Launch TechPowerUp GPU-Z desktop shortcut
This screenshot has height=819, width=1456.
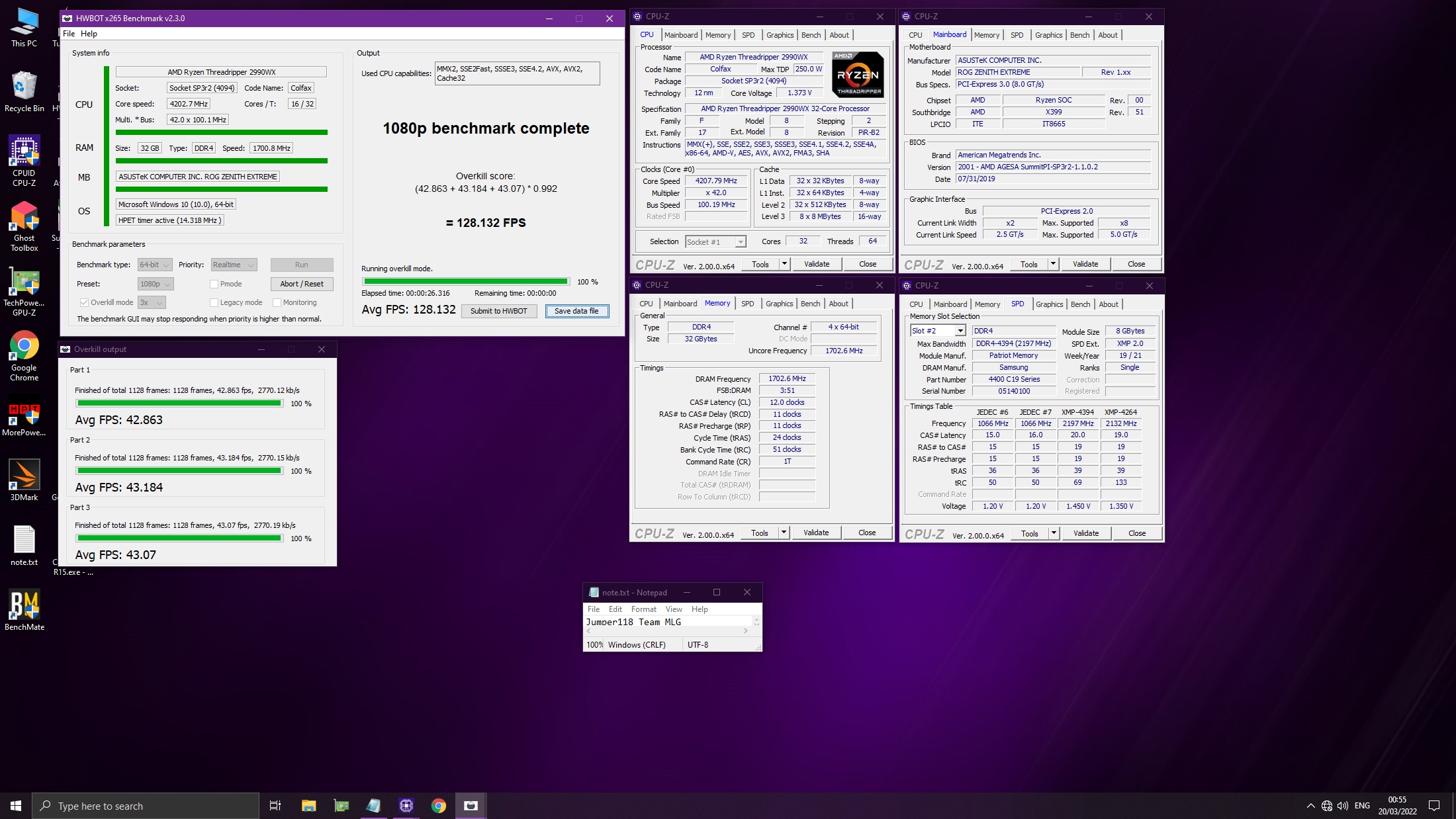coord(24,292)
